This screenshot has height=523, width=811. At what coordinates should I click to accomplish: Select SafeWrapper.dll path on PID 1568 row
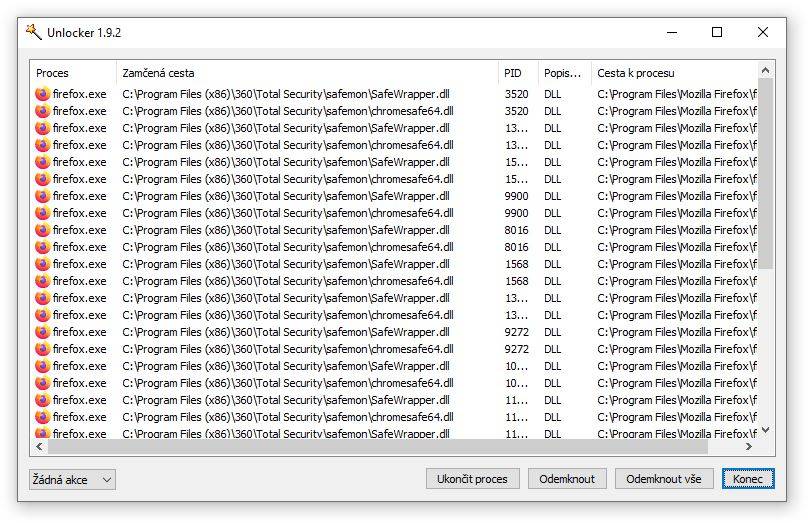point(286,264)
